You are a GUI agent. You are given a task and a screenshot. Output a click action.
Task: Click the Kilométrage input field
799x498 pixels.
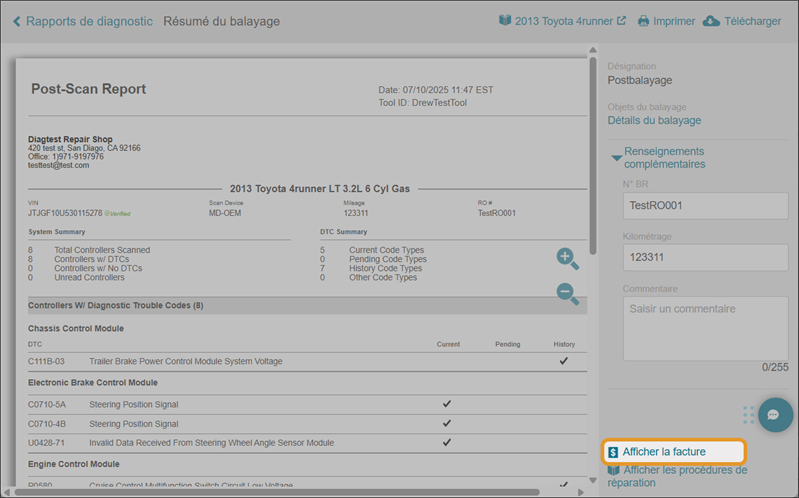click(705, 257)
